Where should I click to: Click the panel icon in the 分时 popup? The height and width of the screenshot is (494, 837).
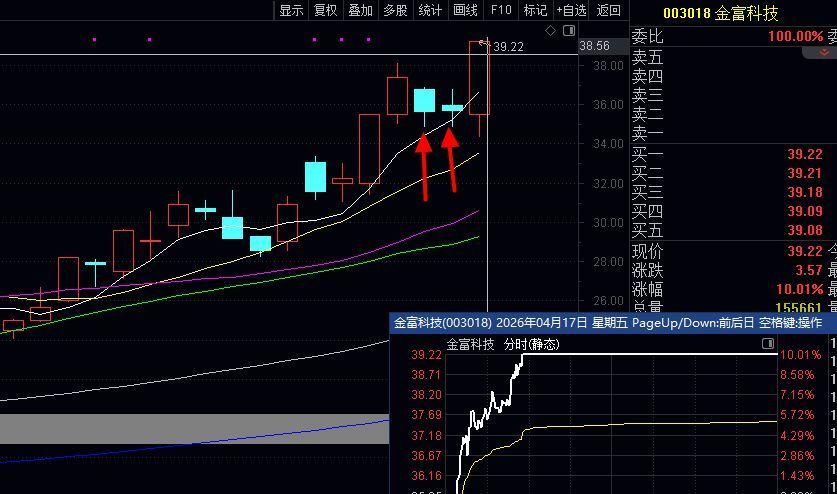pyautogui.click(x=768, y=343)
